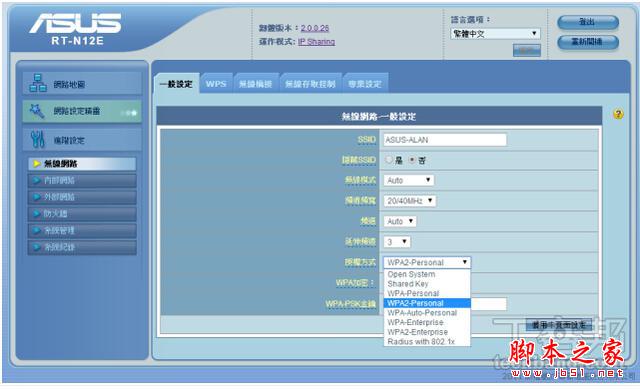Switch to the 無線存取控制 tab
This screenshot has width=640, height=389.
click(310, 84)
